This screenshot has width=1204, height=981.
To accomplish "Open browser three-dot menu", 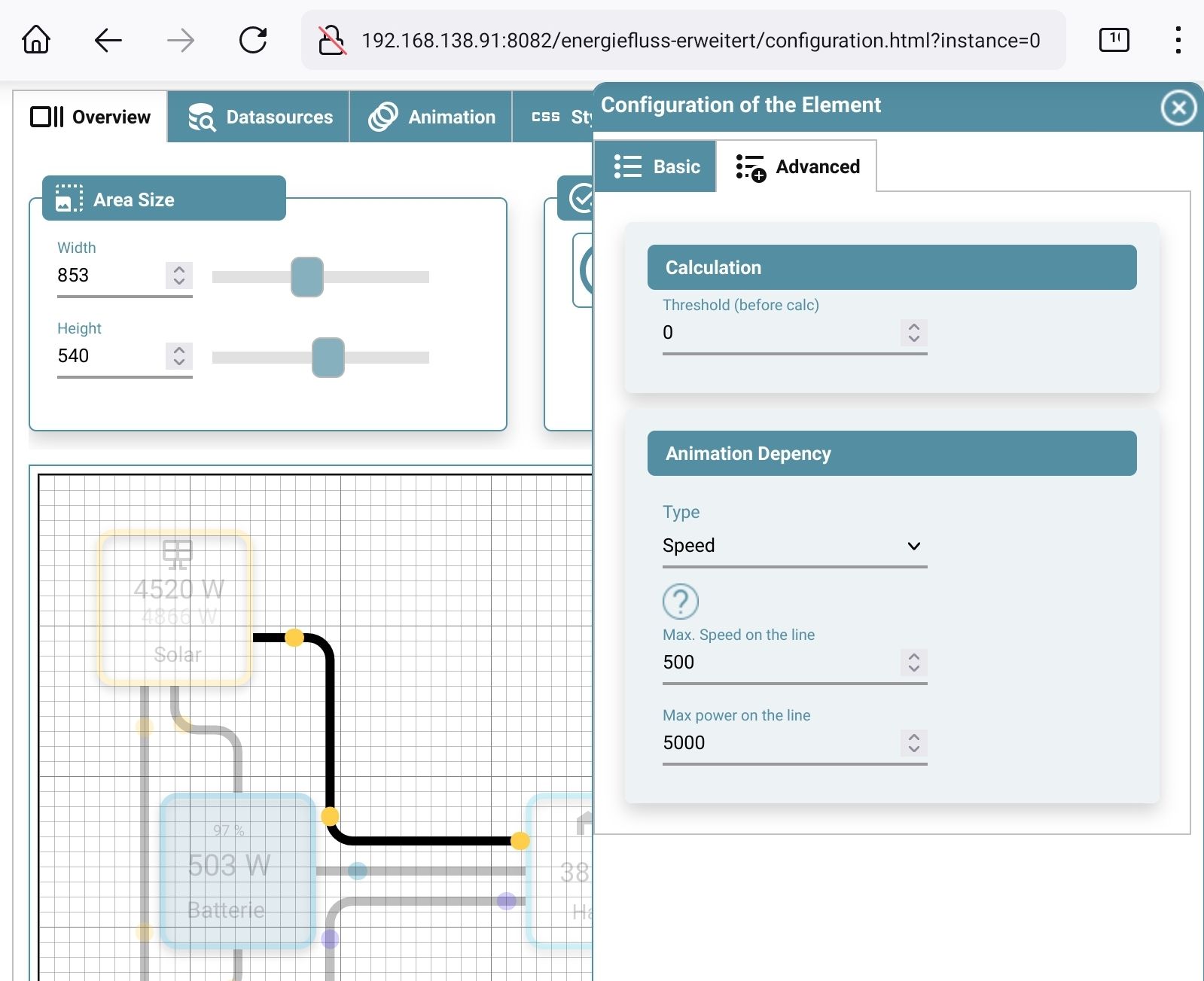I will click(1178, 40).
